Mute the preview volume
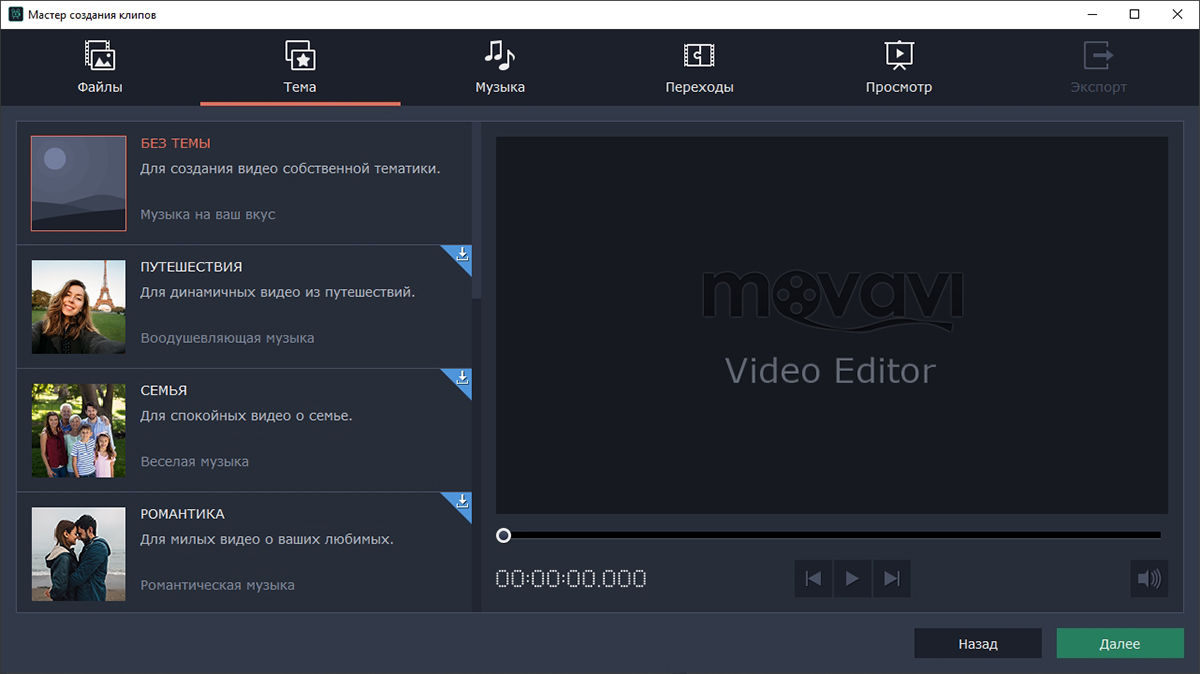 tap(1149, 578)
